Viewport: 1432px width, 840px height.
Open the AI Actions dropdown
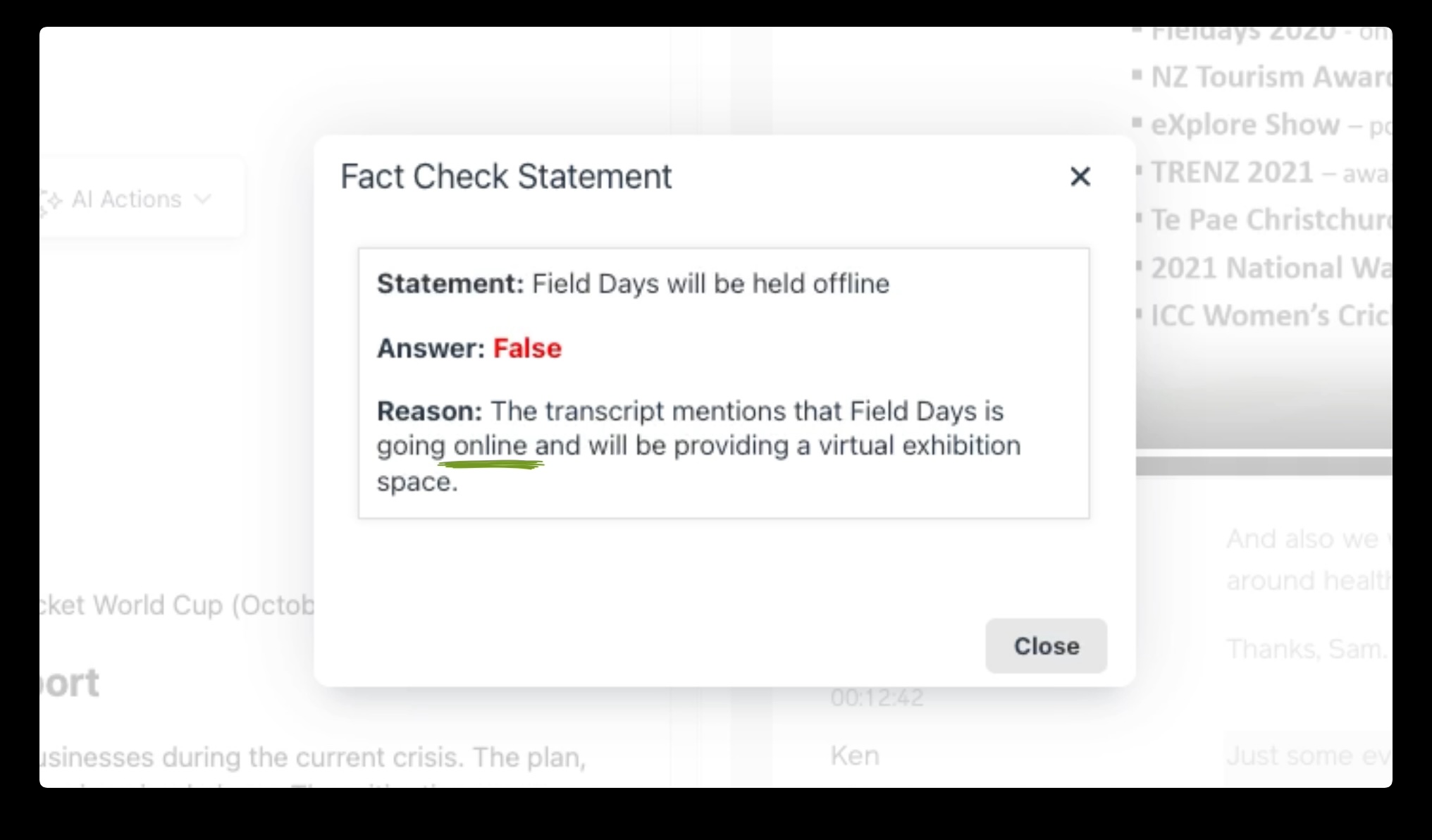[x=127, y=199]
